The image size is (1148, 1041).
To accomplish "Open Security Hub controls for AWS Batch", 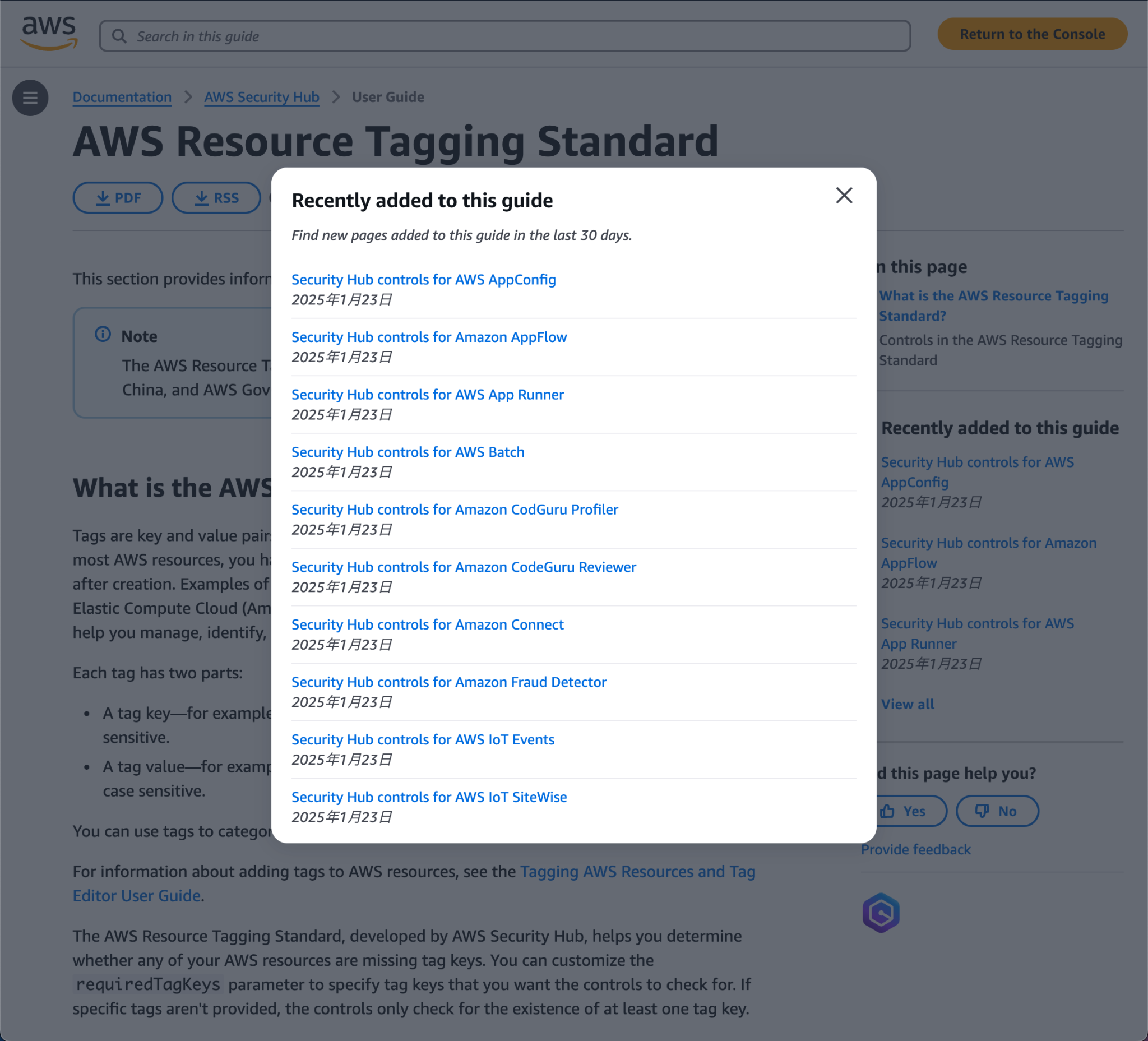I will point(408,452).
